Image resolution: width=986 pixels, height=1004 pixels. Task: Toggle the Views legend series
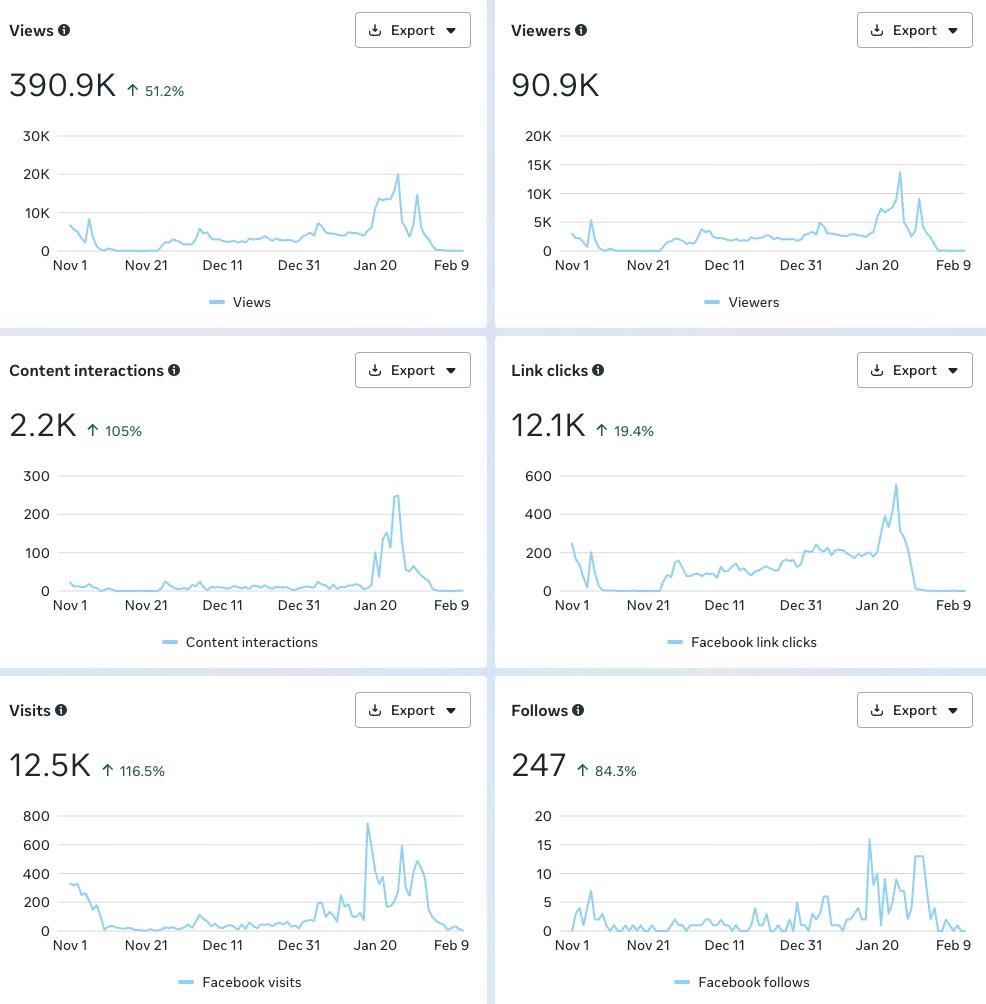(x=240, y=302)
